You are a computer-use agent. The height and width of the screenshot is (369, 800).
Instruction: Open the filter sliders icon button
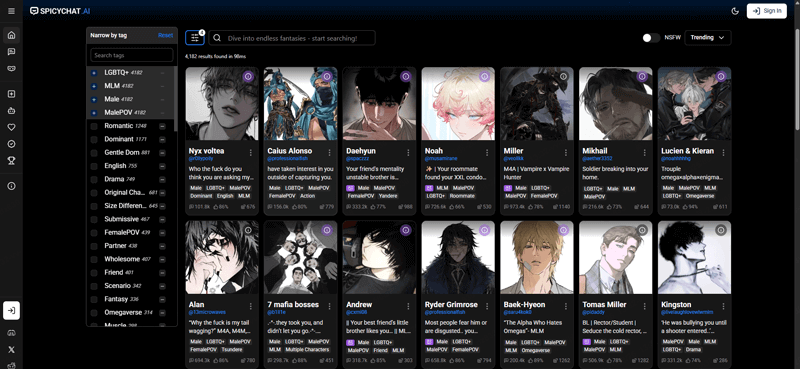coord(194,38)
